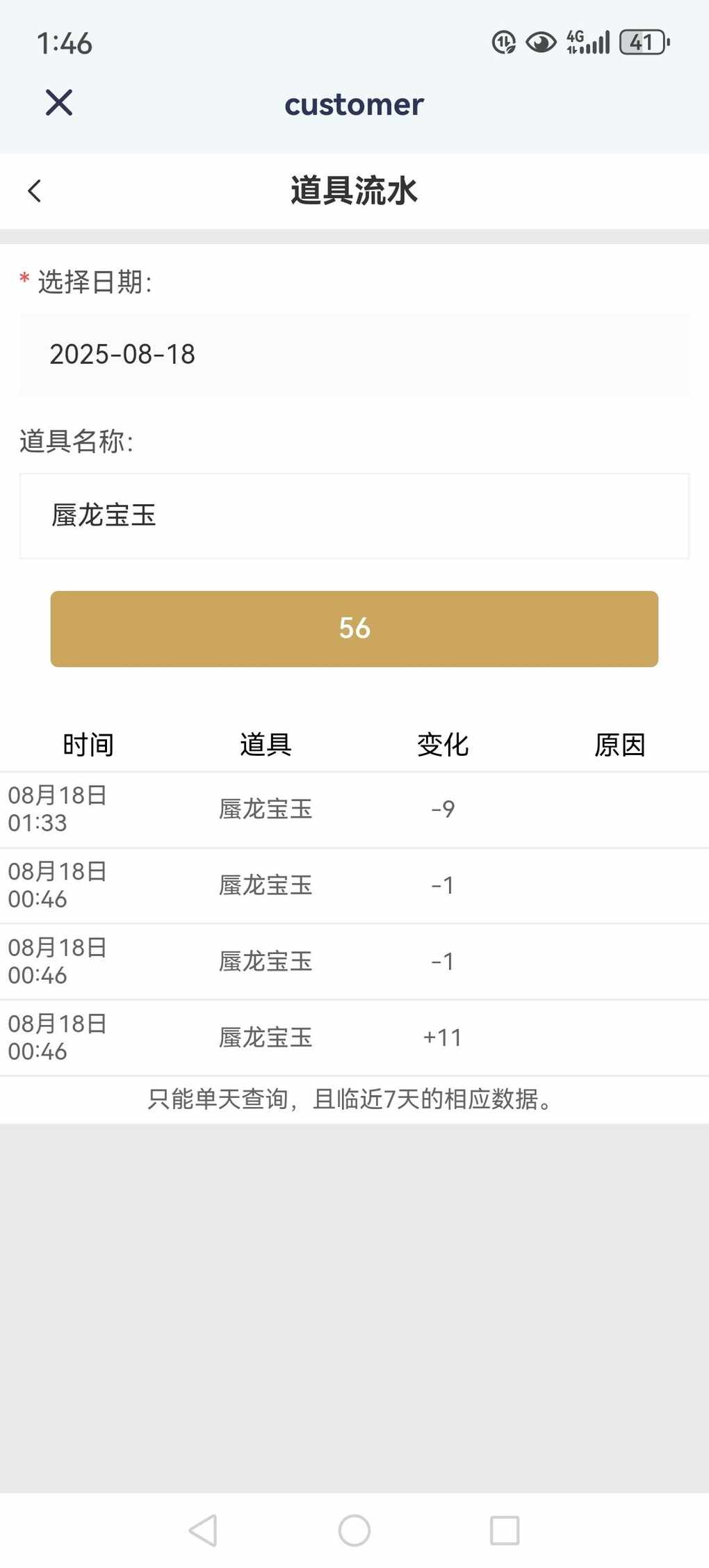Tap the Android back triangle navigation icon
This screenshot has height=1568, width=709.
point(203,1530)
